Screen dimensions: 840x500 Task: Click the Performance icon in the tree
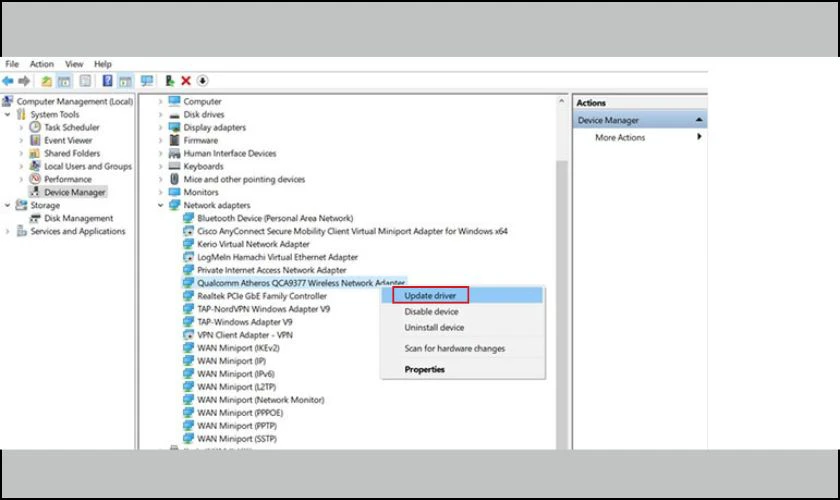coord(35,179)
